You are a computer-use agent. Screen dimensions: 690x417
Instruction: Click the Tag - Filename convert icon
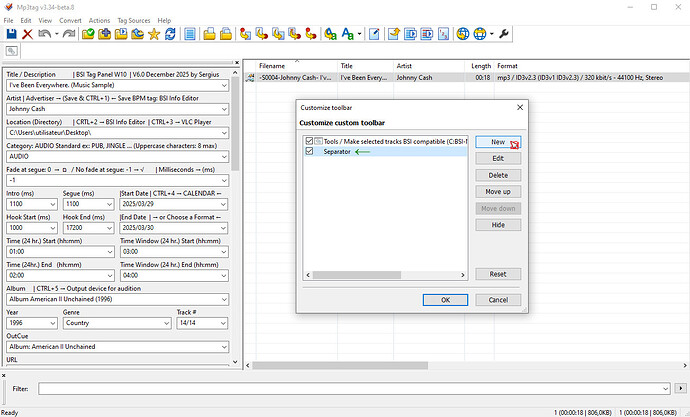tap(245, 34)
